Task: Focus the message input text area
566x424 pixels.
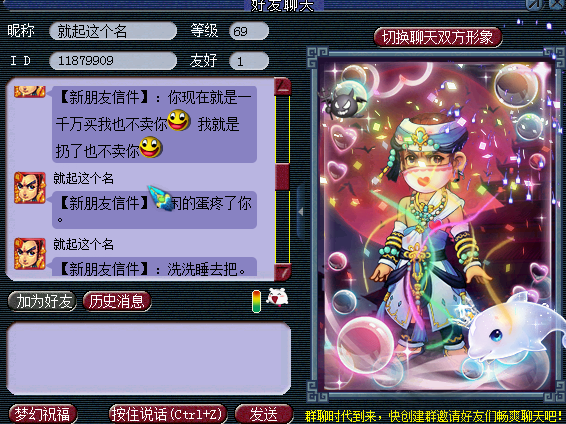Action: coord(148,359)
